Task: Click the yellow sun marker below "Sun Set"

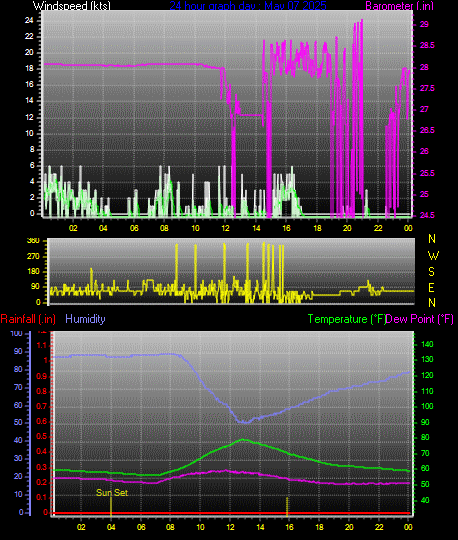Action: 111,507
